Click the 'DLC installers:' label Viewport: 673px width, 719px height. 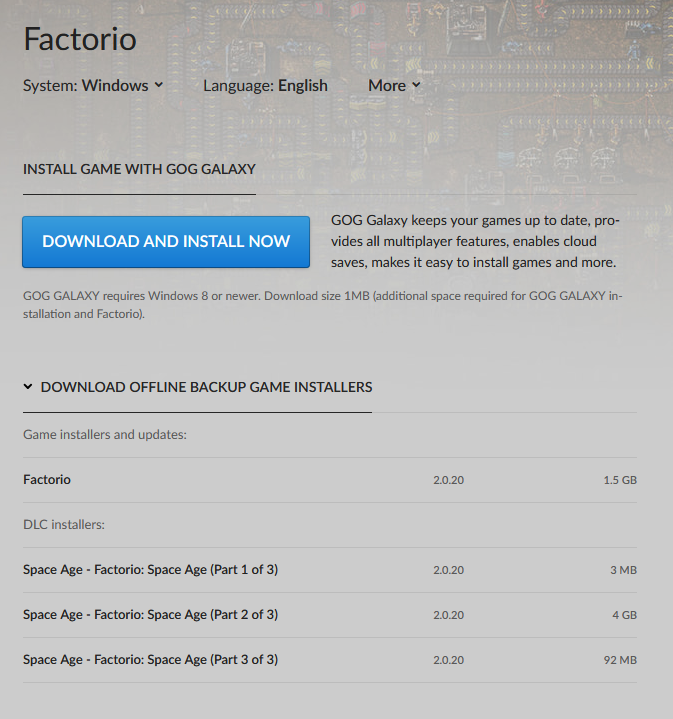[64, 524]
